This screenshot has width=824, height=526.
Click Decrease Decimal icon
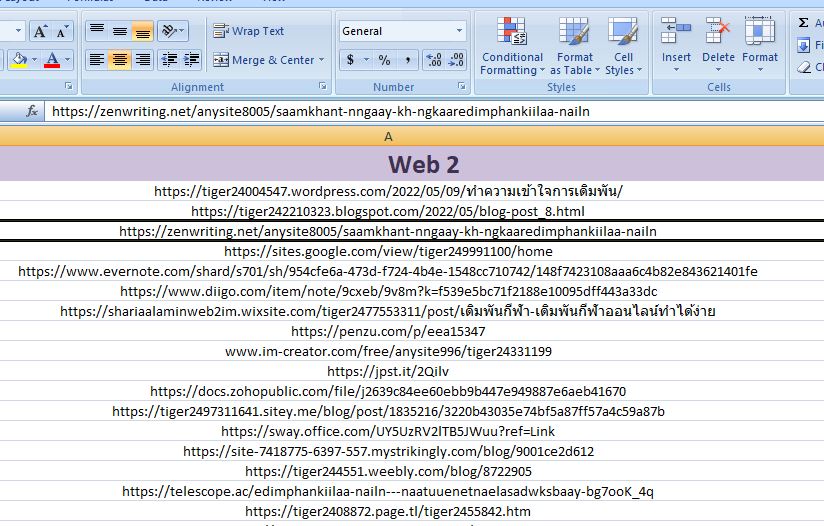[x=456, y=60]
